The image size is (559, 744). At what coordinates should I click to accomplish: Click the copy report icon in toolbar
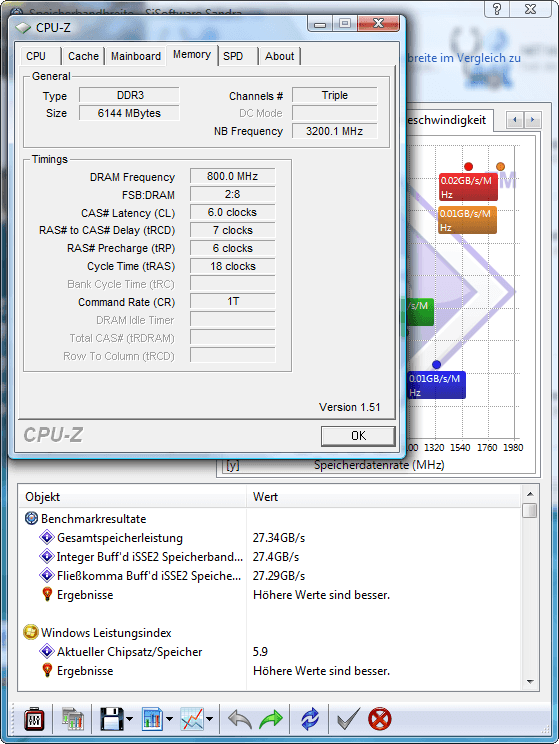73,719
